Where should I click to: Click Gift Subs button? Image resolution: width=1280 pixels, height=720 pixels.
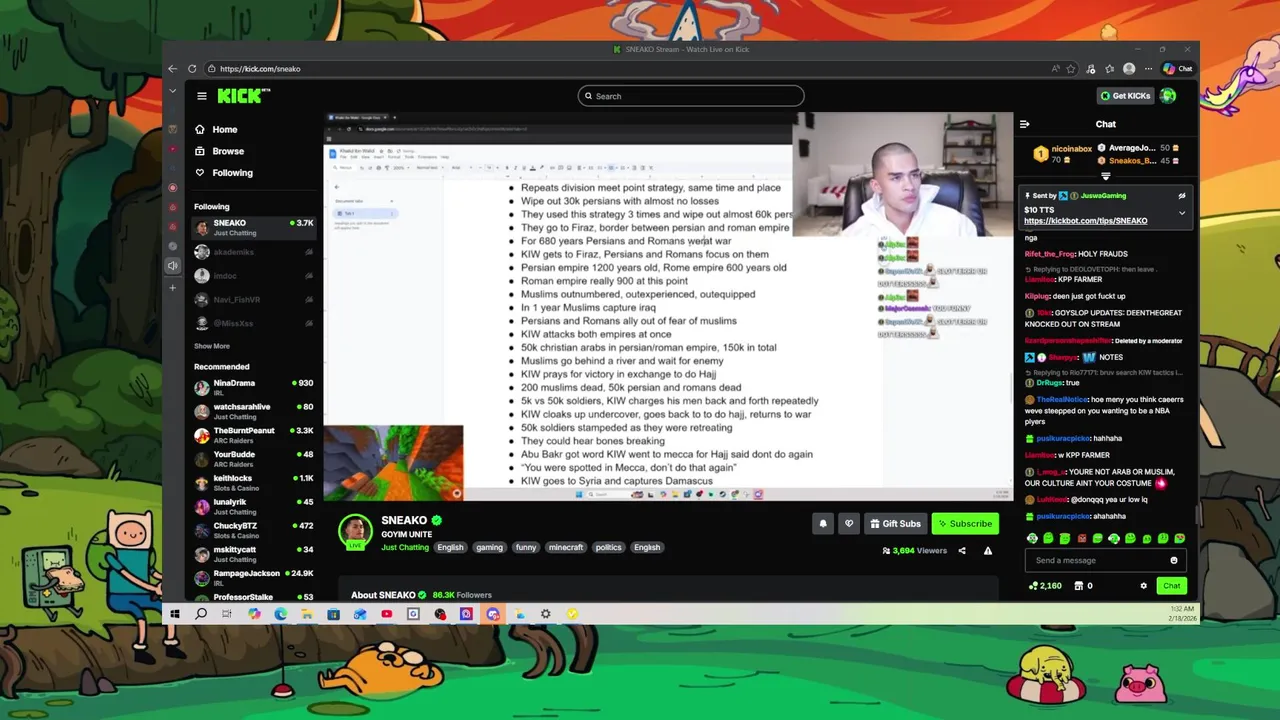pos(894,523)
